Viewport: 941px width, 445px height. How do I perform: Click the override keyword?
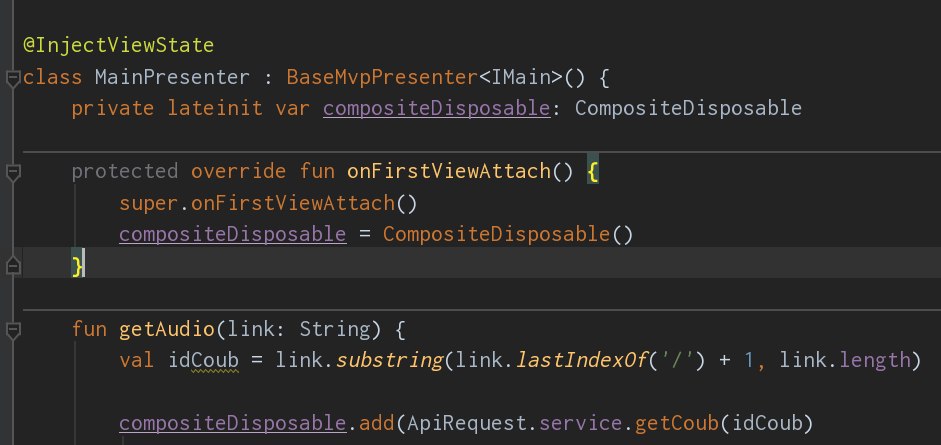(x=238, y=172)
